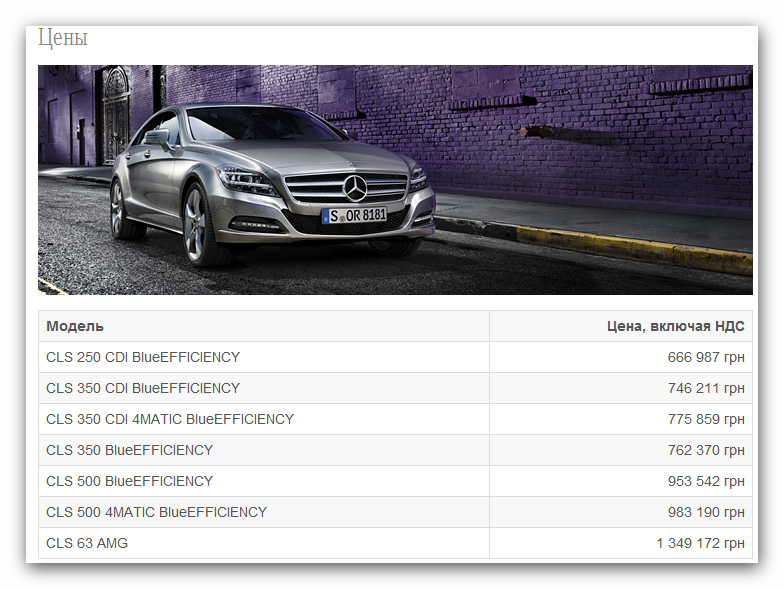The image size is (784, 589).
Task: Click the 1 349 172 грн price
Action: coord(700,543)
